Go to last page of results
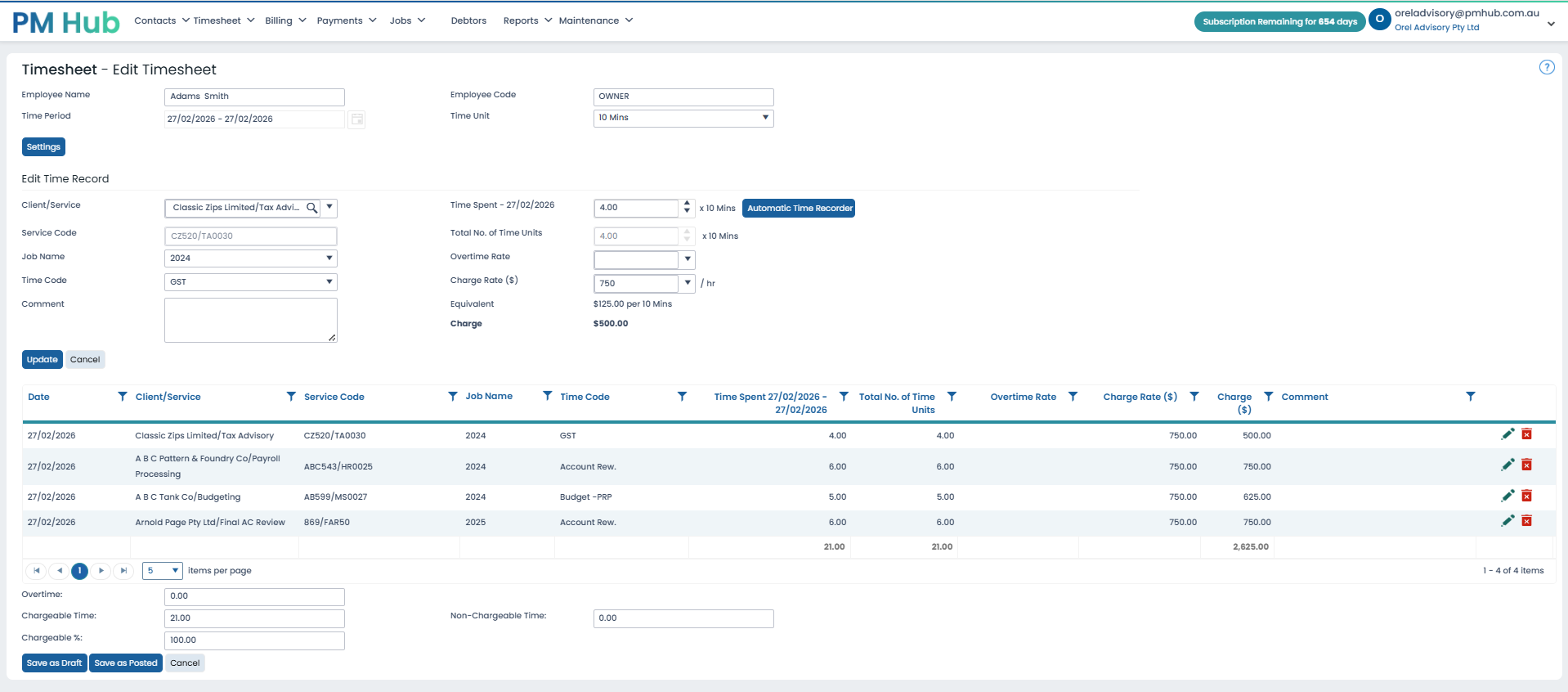Viewport: 1568px width, 692px height. [123, 571]
